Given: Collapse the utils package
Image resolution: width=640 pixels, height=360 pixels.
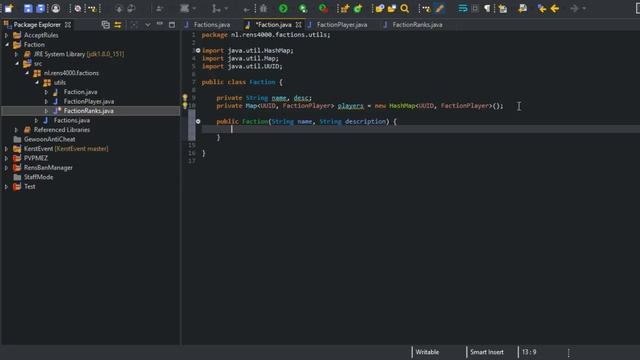Looking at the screenshot, I should coord(37,82).
